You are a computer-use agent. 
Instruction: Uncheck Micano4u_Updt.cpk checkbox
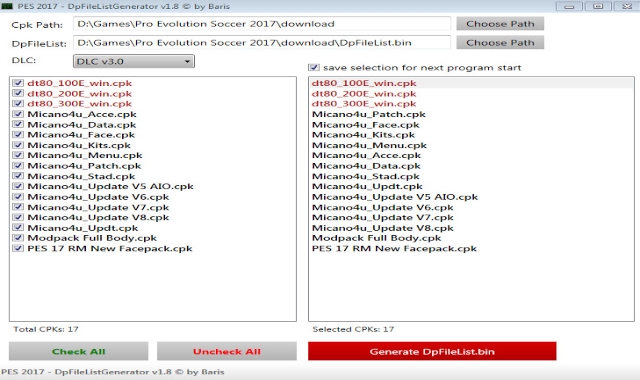pos(18,228)
